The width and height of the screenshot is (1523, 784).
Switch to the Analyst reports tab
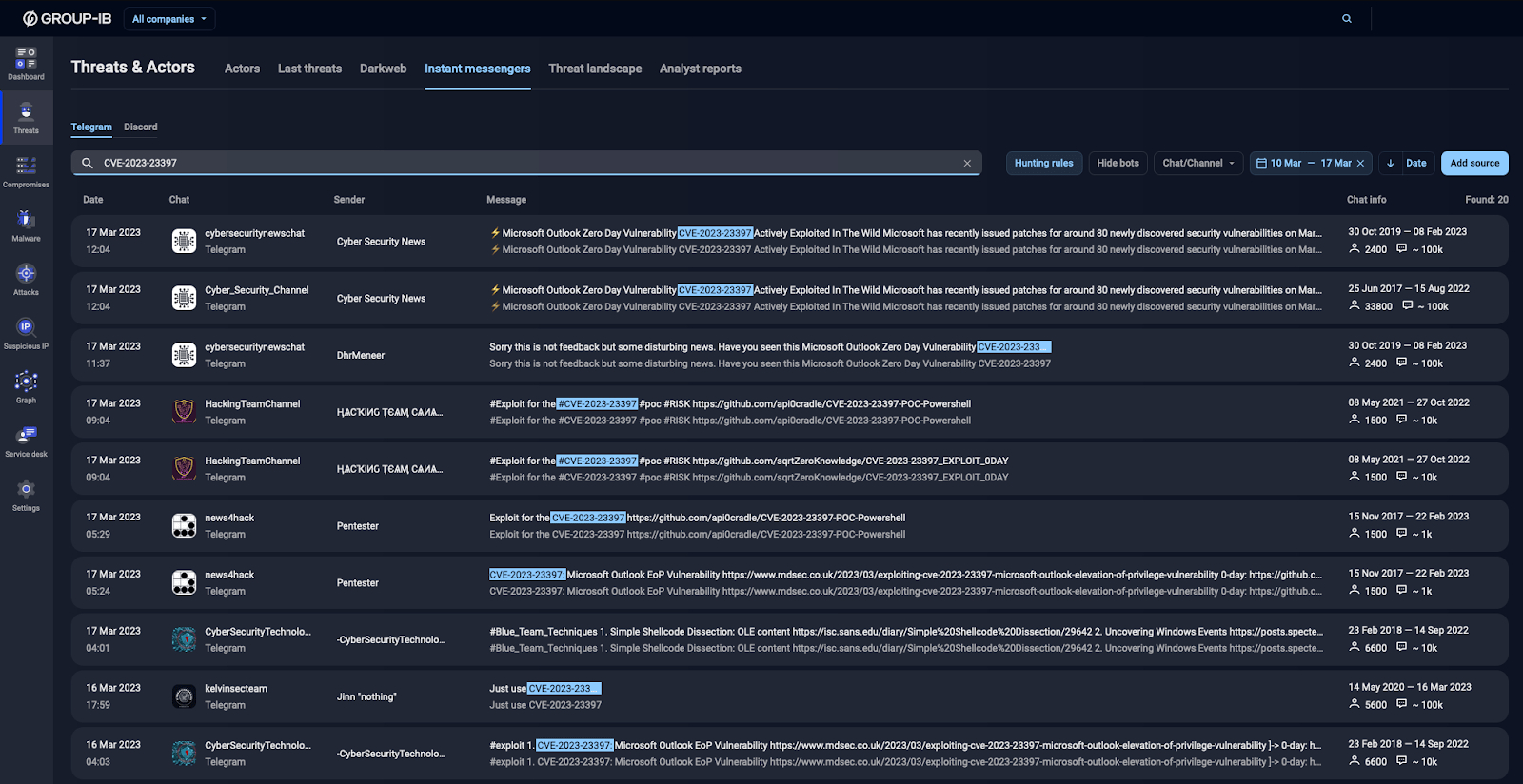700,69
